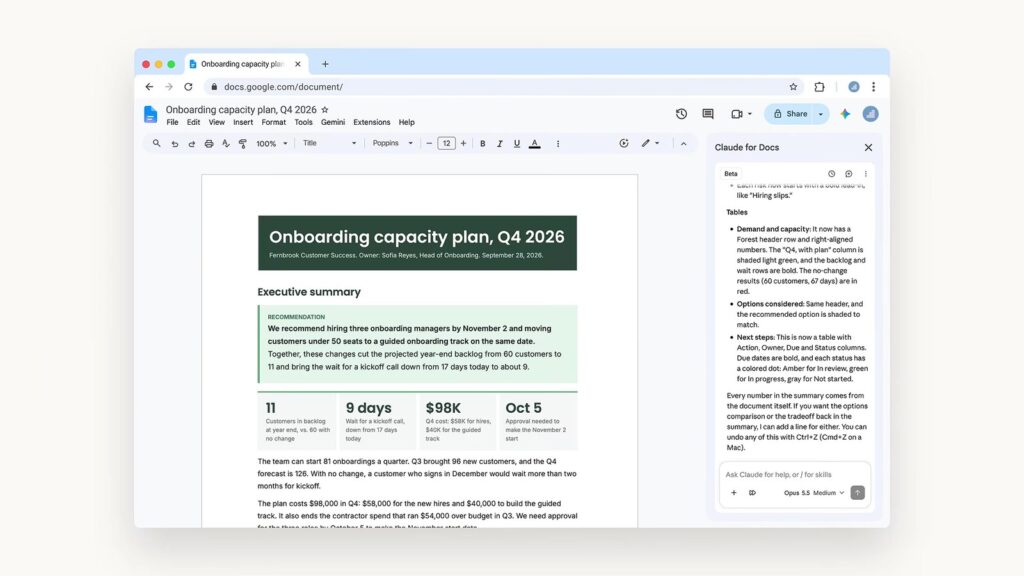Viewport: 1024px width, 576px height.
Task: Open the File menu
Action: (x=172, y=122)
